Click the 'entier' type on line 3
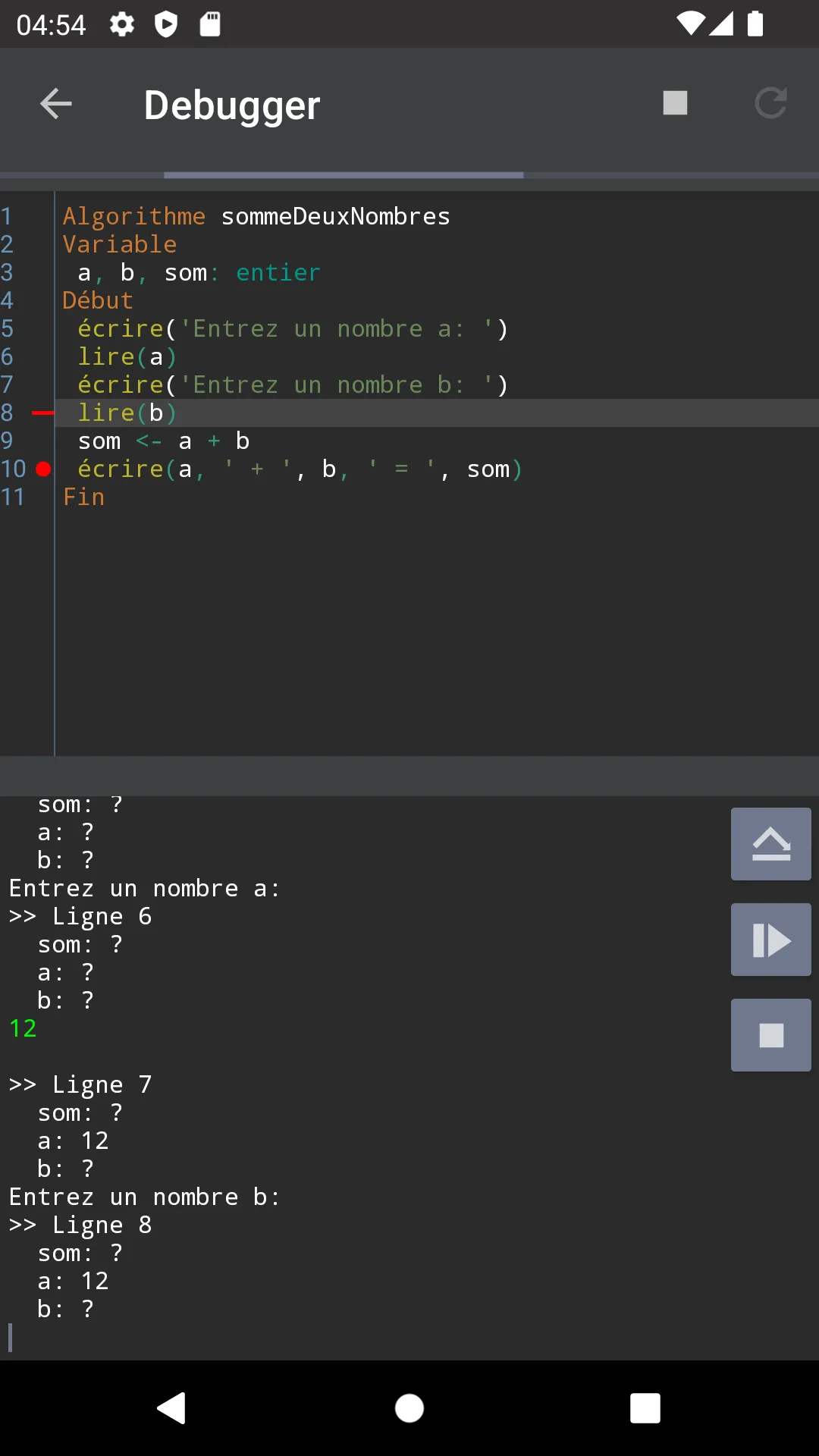The image size is (819, 1456). (x=278, y=273)
